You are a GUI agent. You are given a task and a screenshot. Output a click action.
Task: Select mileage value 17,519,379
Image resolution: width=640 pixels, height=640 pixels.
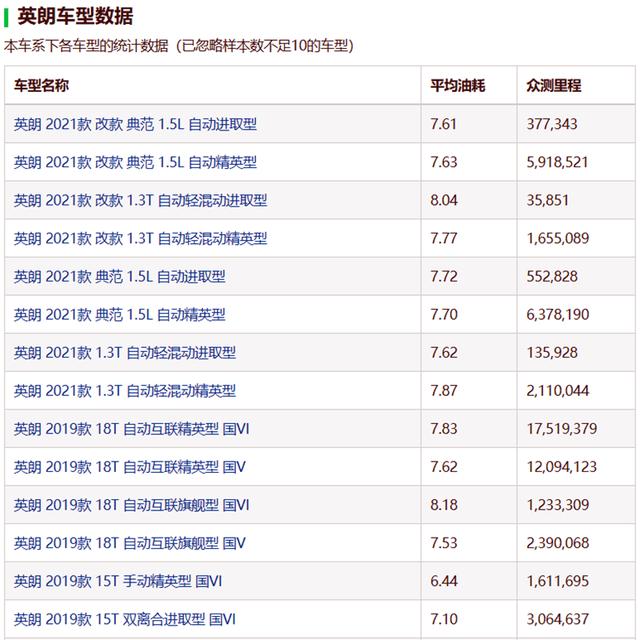click(x=562, y=429)
